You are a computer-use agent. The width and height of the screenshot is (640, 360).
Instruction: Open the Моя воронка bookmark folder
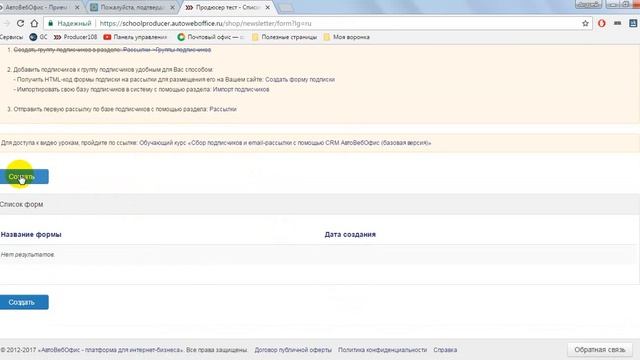(x=347, y=37)
